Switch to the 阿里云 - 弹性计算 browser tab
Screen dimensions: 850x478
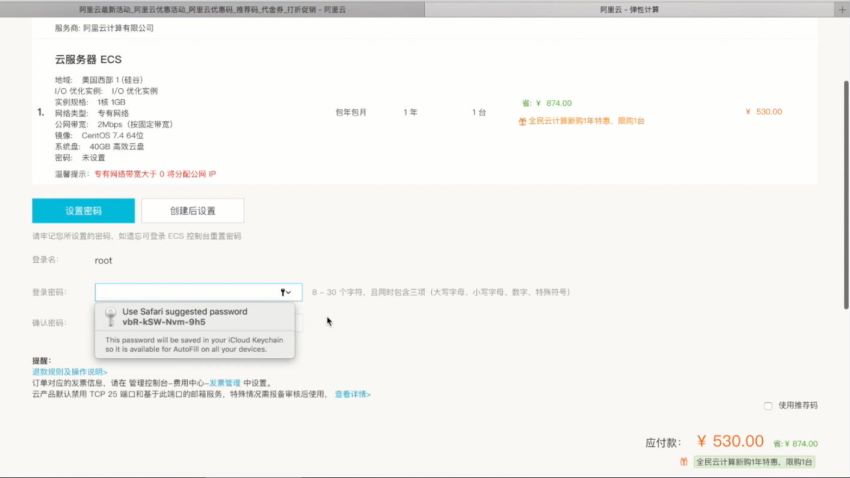(629, 9)
